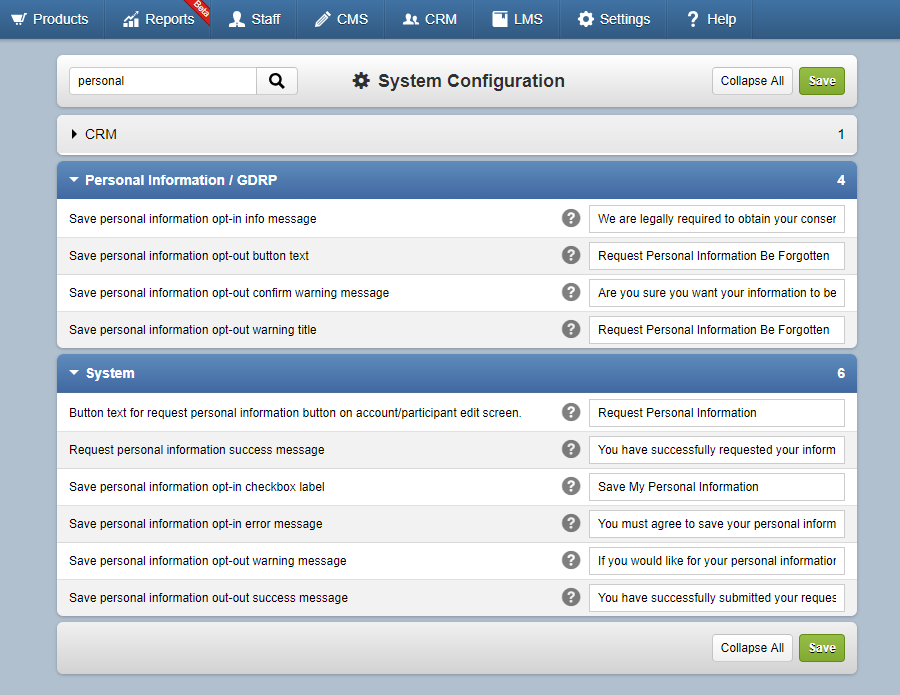
Task: Select Staff from the navigation bar
Action: click(254, 18)
